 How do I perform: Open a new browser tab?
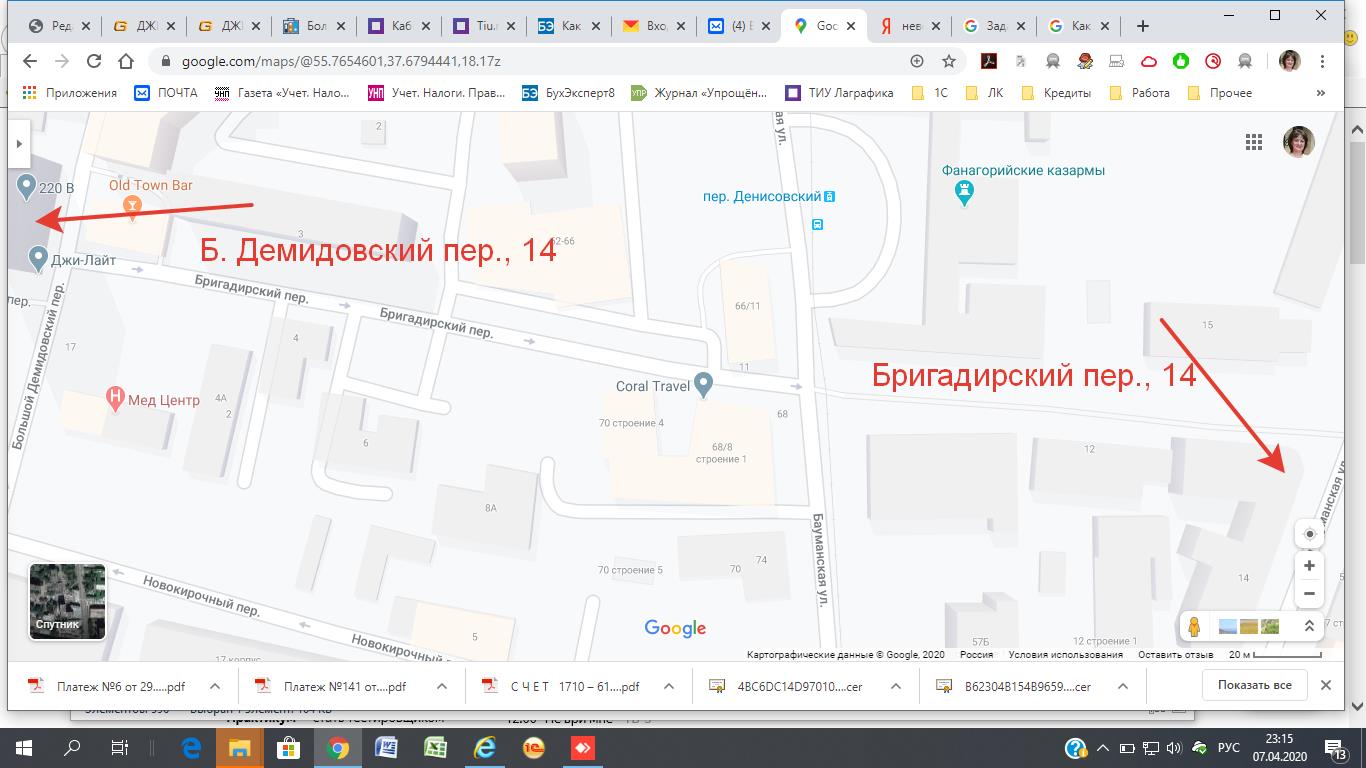coord(1143,26)
